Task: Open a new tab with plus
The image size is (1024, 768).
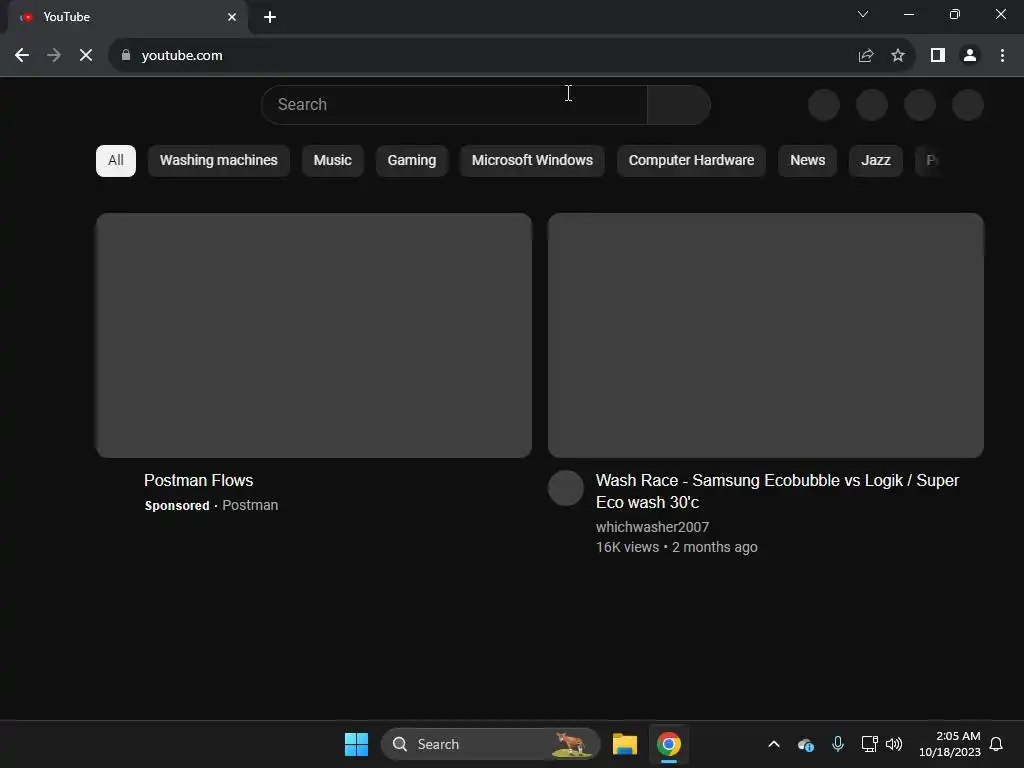Action: click(x=270, y=17)
